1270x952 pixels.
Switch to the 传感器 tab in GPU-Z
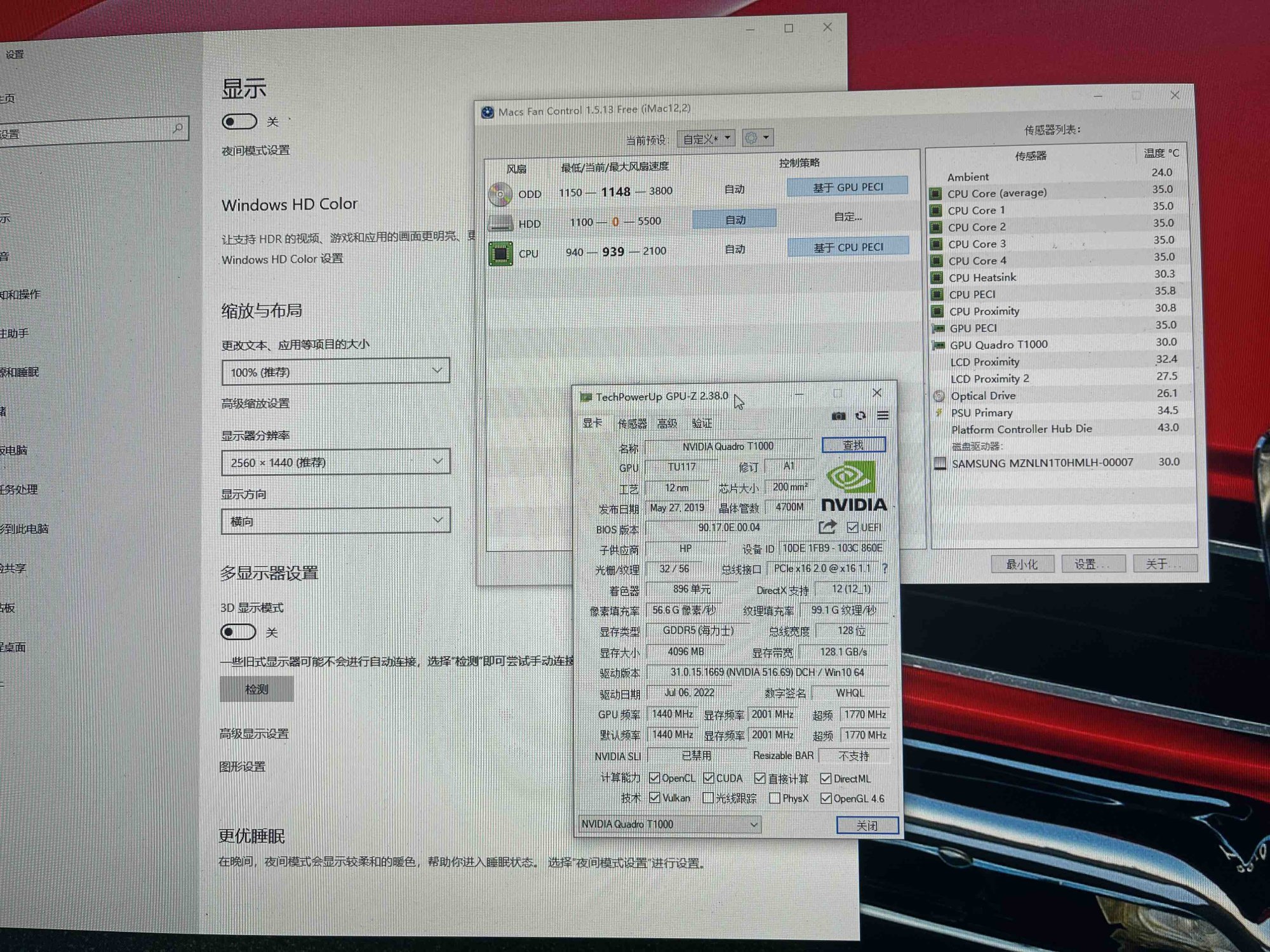click(632, 423)
